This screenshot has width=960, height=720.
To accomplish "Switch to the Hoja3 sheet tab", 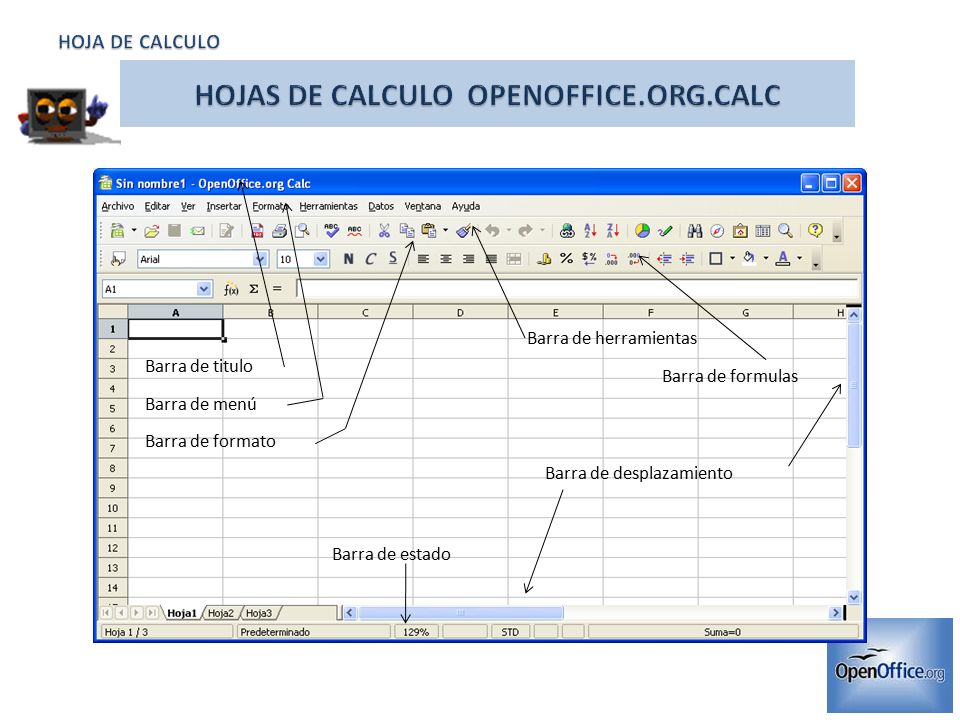I will coord(258,613).
